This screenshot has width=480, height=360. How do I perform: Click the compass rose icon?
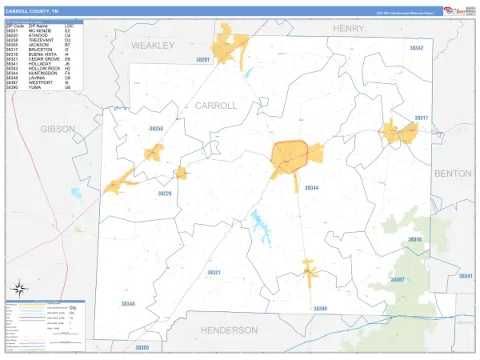tap(19, 289)
